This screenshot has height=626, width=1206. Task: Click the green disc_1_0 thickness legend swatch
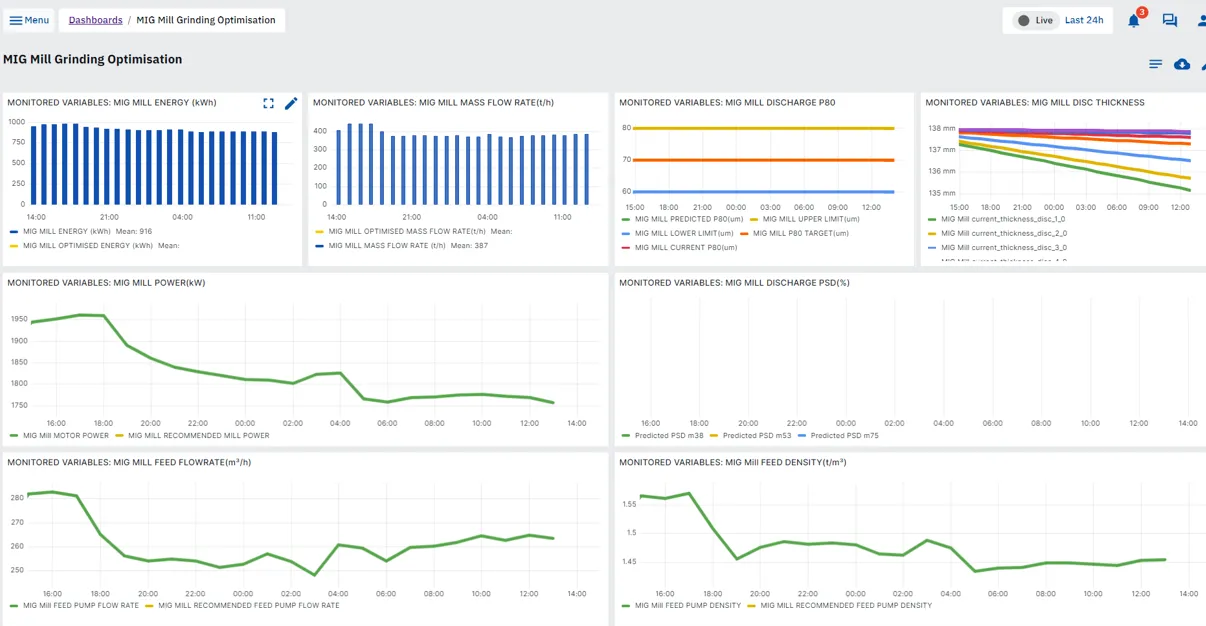coord(932,219)
